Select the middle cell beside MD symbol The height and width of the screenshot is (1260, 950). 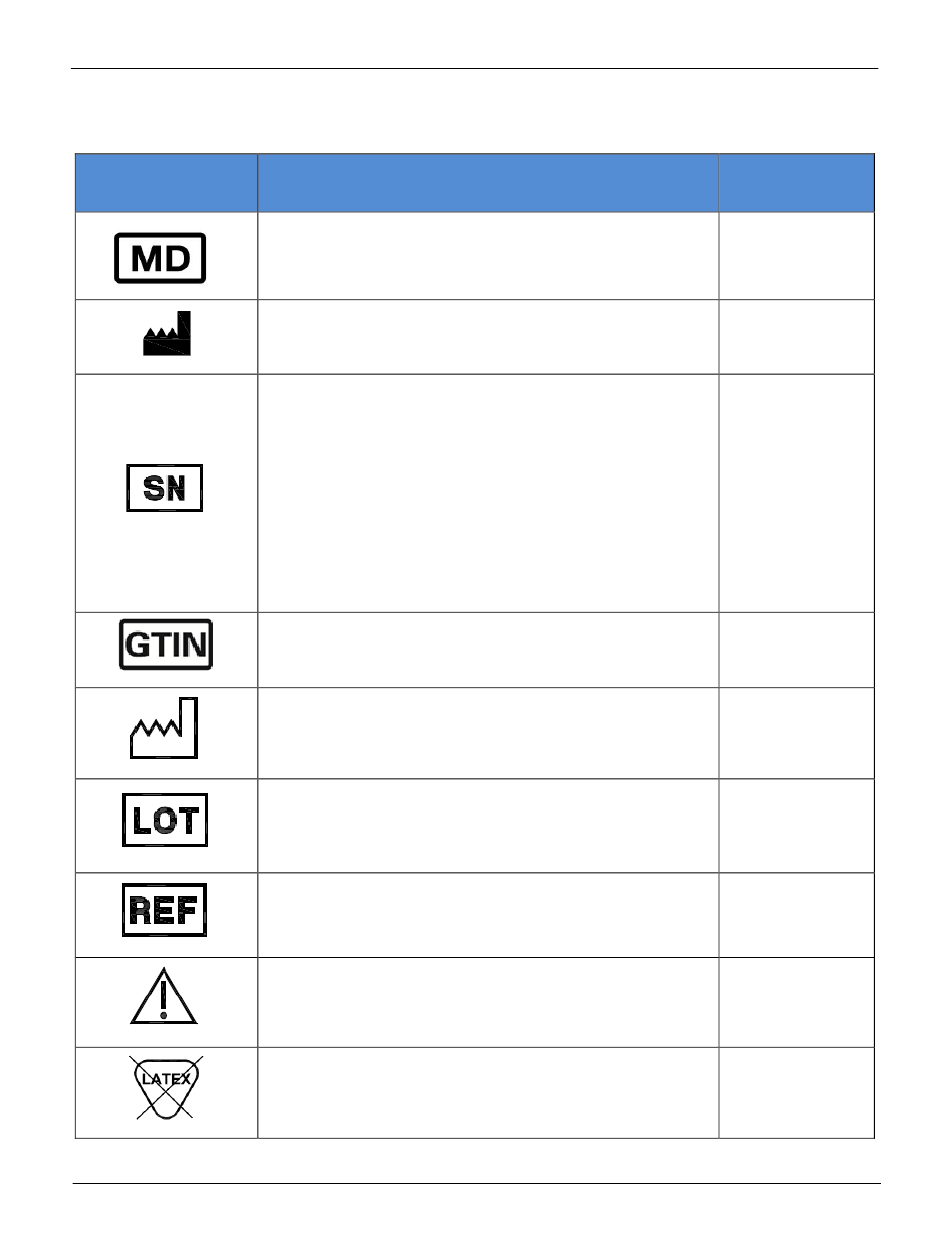[x=488, y=255]
